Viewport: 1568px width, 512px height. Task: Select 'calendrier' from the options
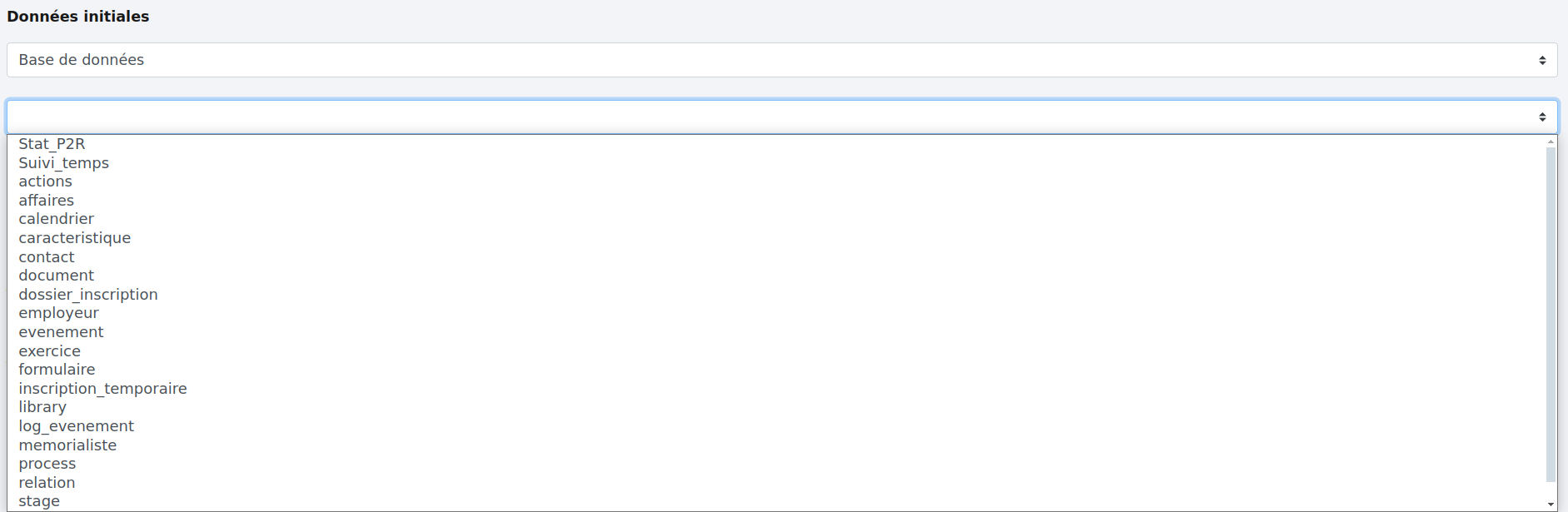(x=56, y=219)
